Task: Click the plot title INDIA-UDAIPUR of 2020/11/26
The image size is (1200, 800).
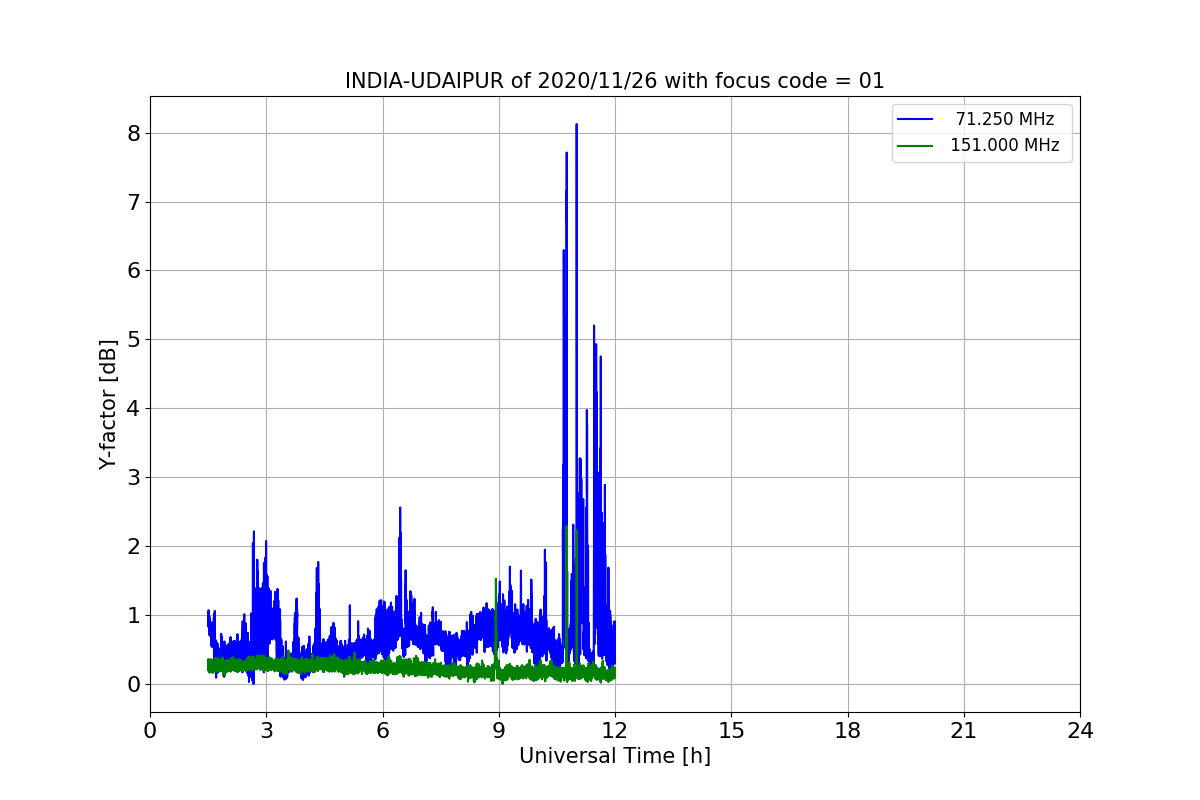Action: (614, 81)
